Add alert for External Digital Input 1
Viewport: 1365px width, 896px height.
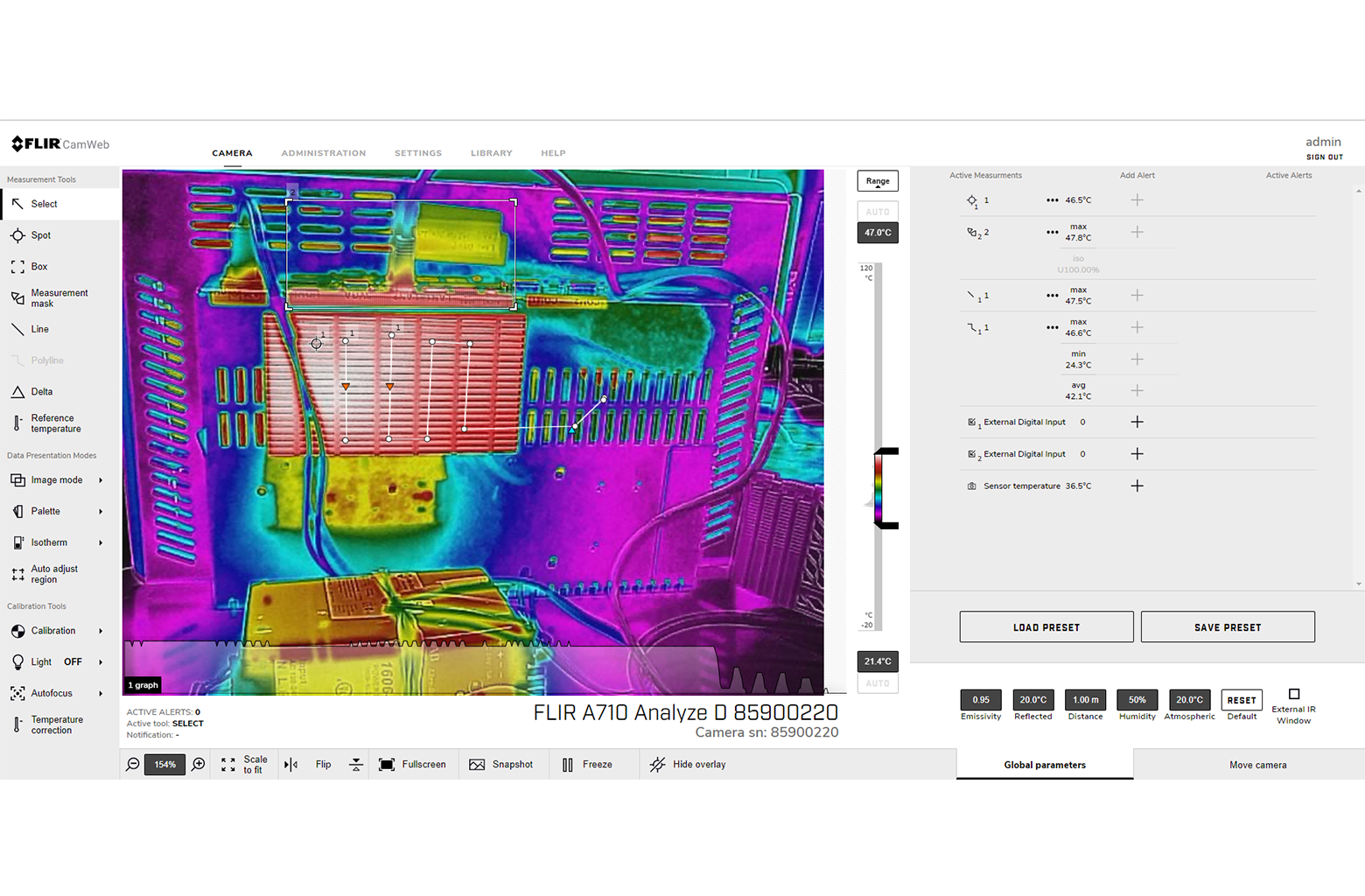pyautogui.click(x=1137, y=422)
